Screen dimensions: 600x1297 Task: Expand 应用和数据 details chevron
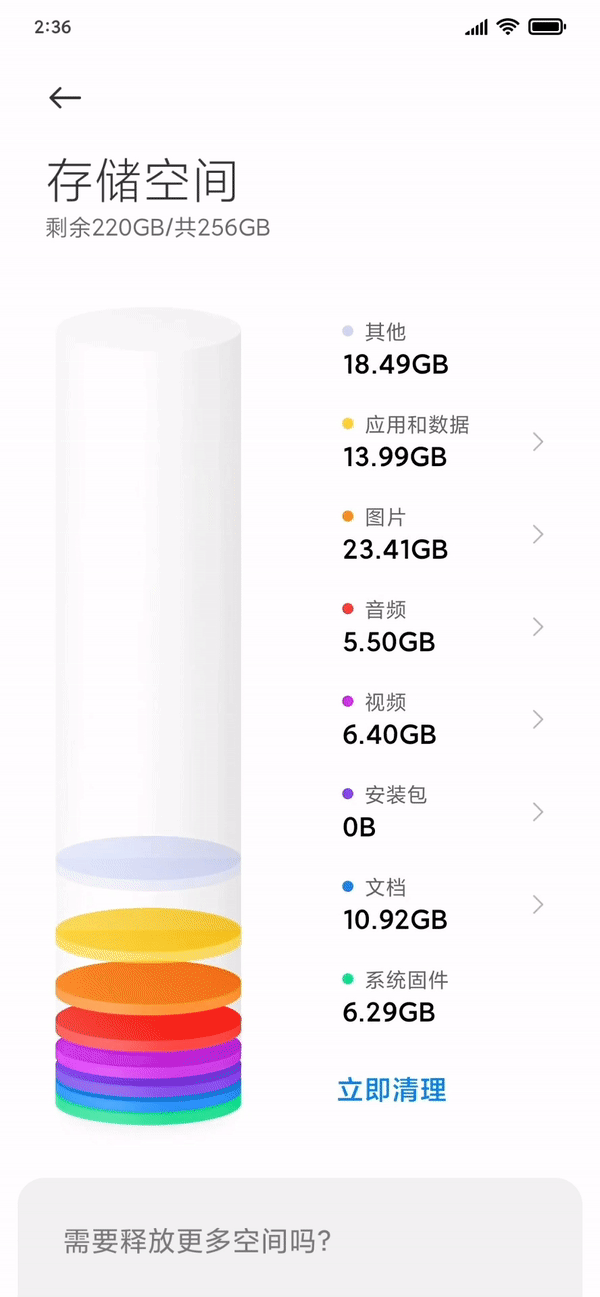538,441
